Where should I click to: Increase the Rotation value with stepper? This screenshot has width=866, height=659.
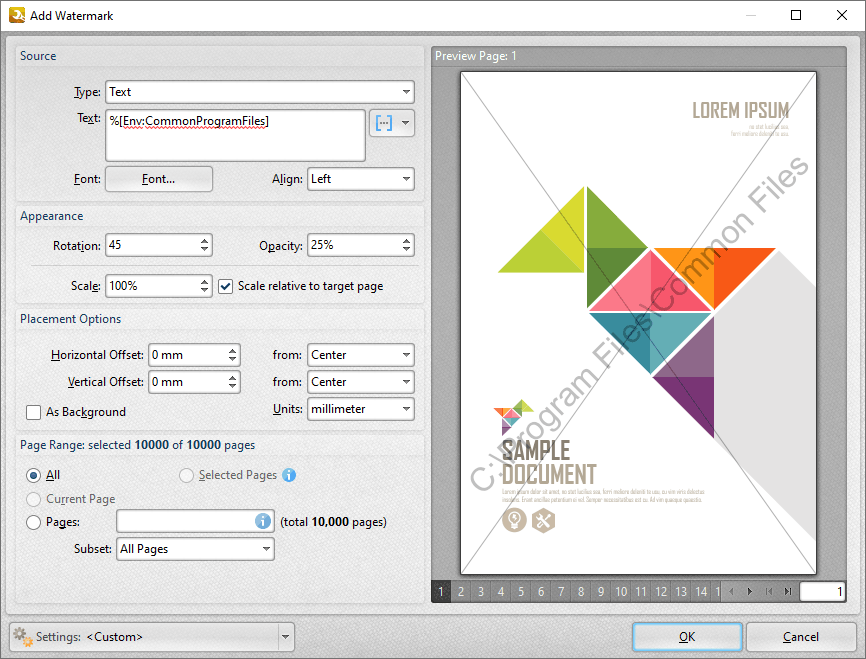point(205,240)
